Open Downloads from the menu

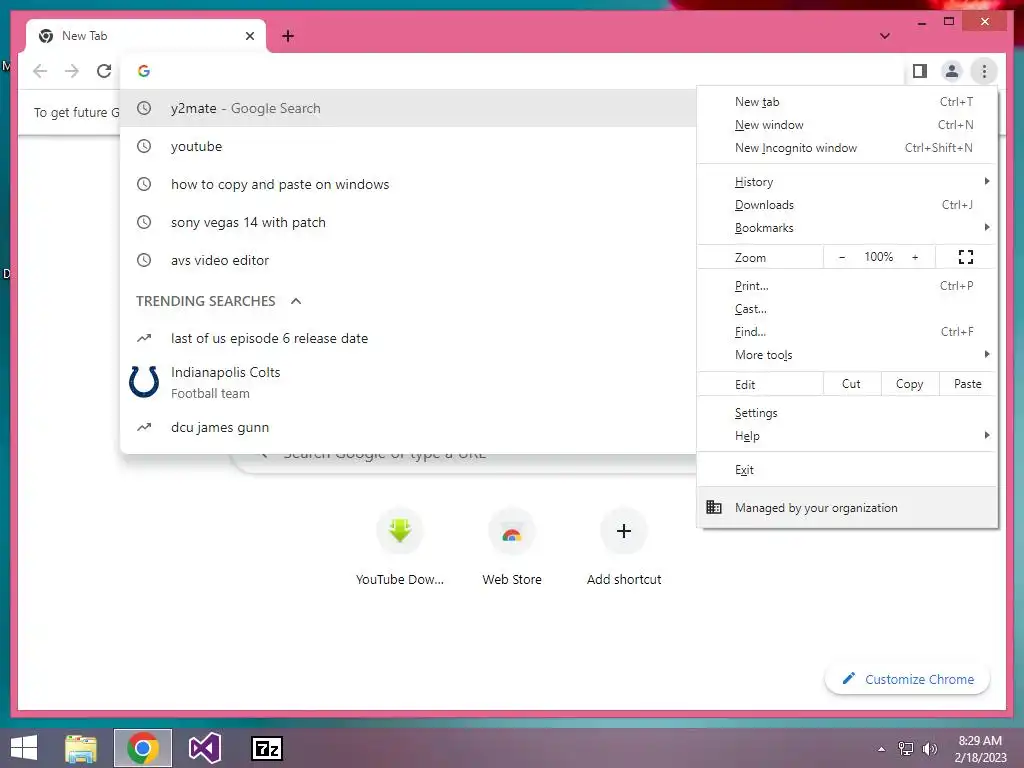(x=848, y=205)
